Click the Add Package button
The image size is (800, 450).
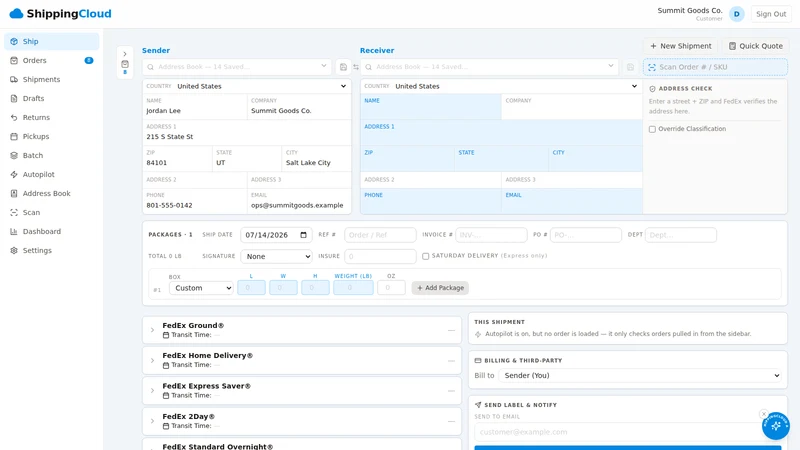point(440,288)
